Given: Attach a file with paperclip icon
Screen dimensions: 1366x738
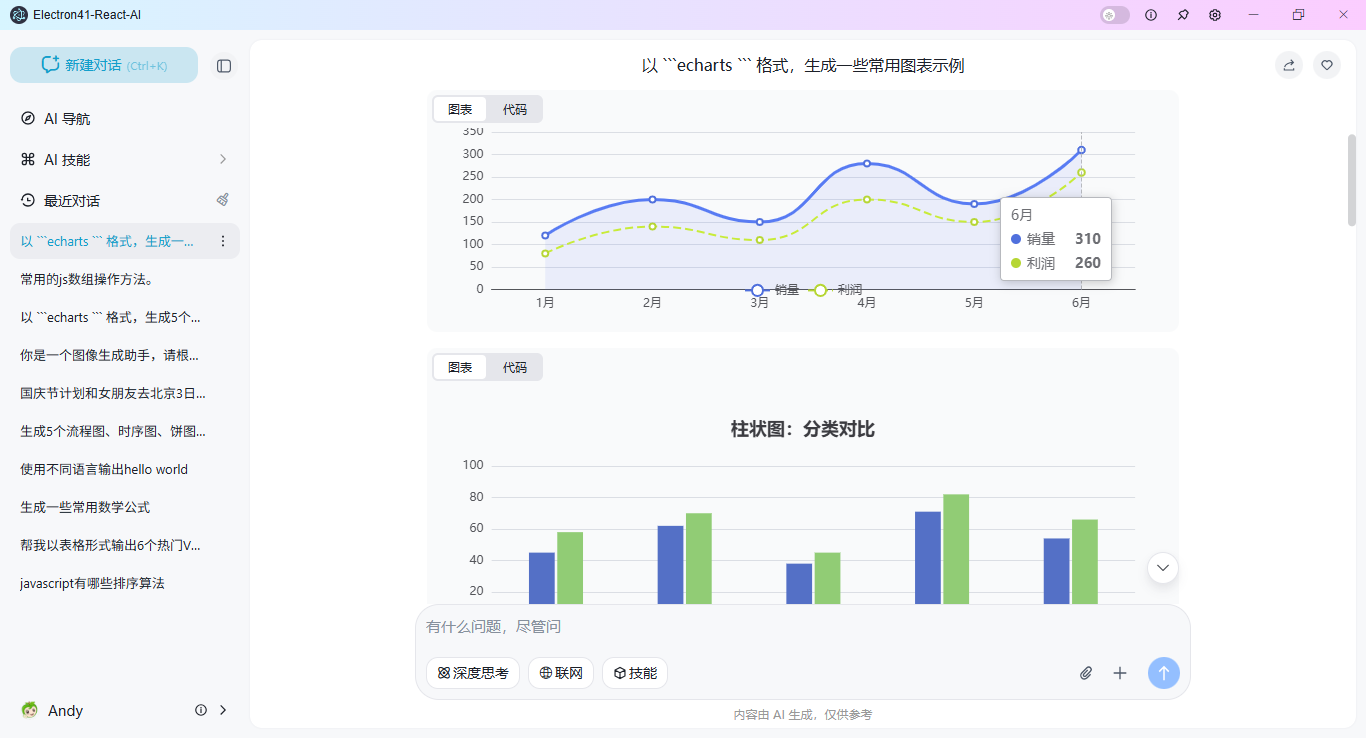Looking at the screenshot, I should [x=1086, y=673].
